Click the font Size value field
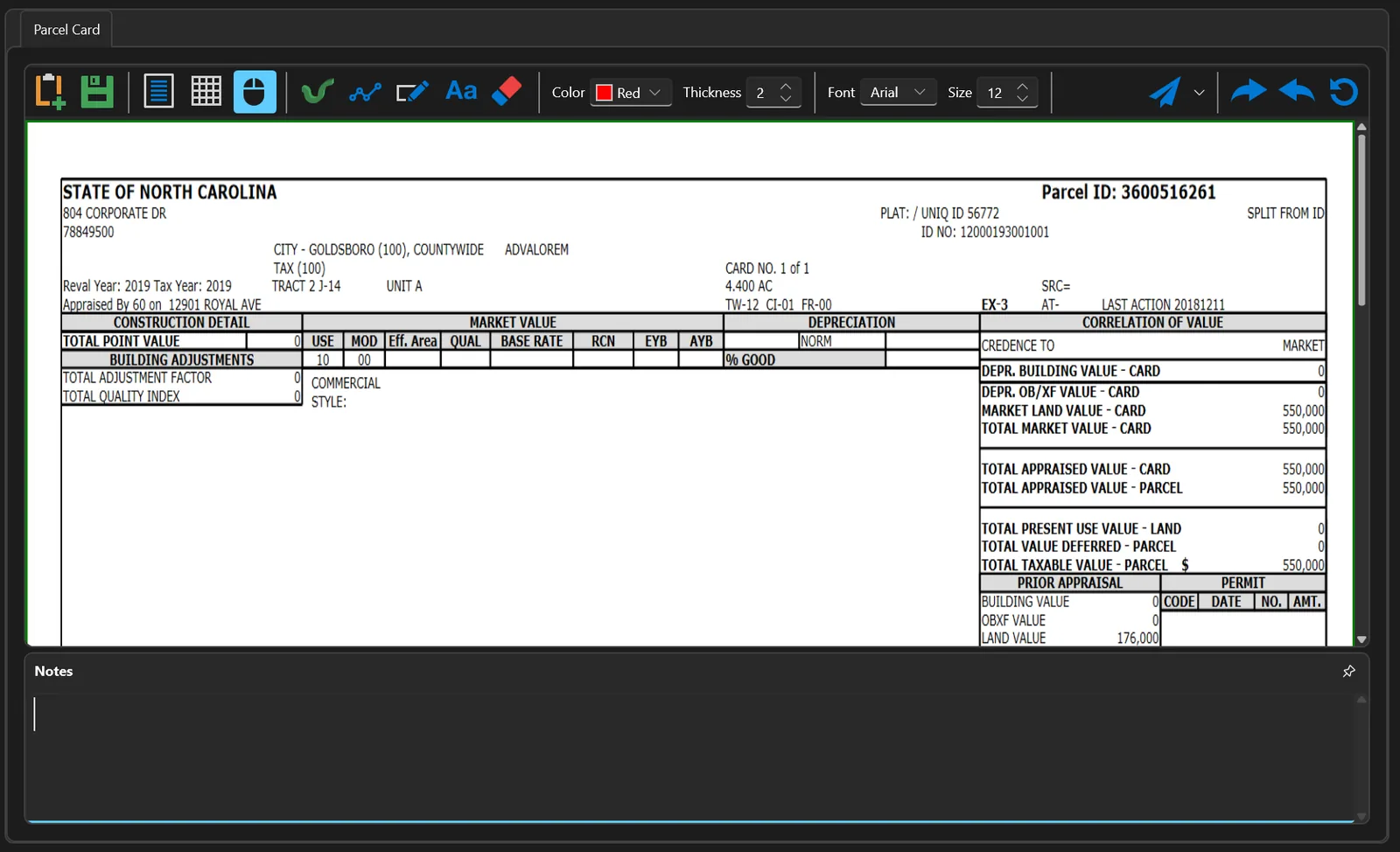This screenshot has height=852, width=1400. pyautogui.click(x=995, y=93)
